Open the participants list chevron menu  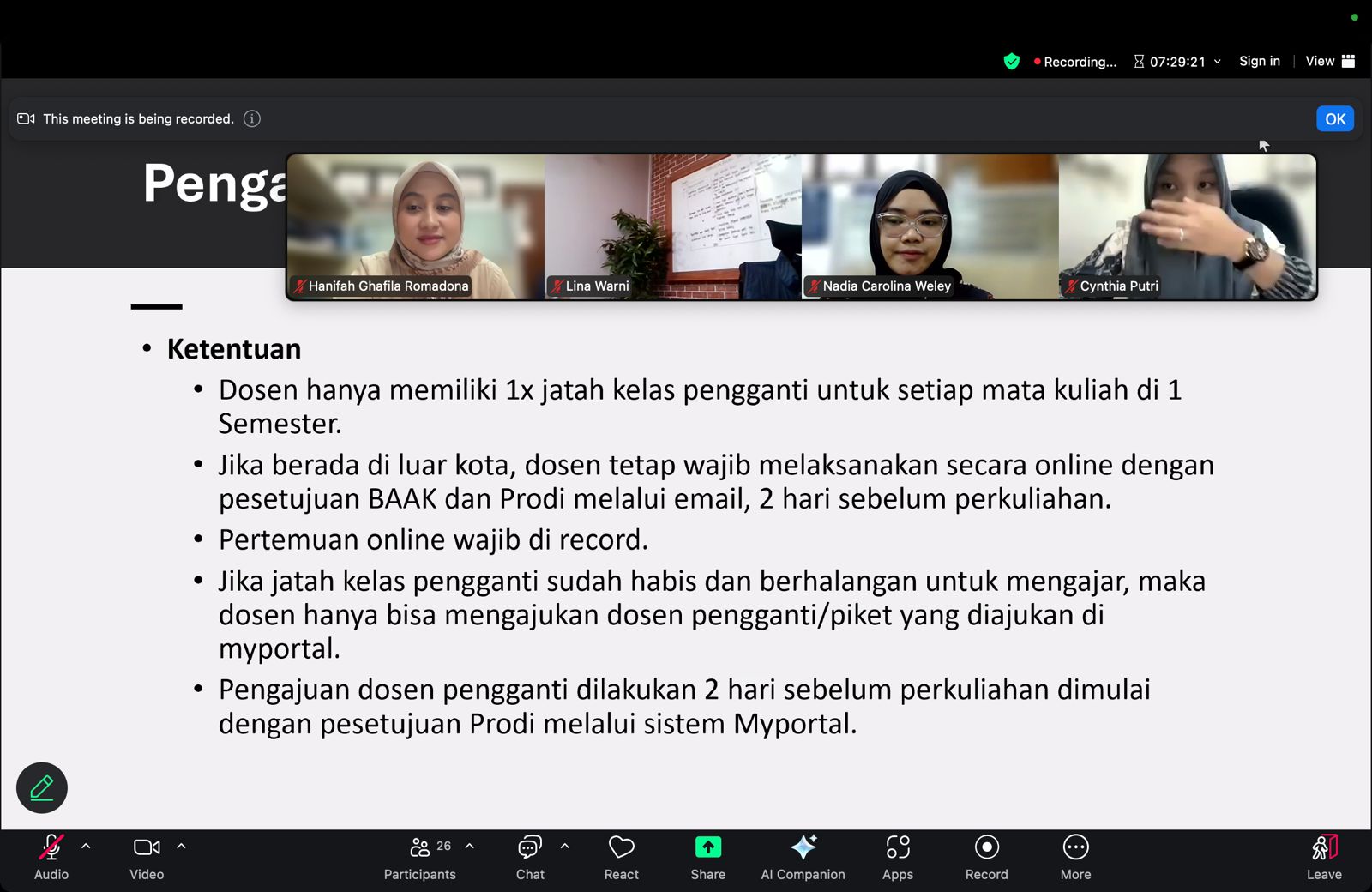coord(470,846)
